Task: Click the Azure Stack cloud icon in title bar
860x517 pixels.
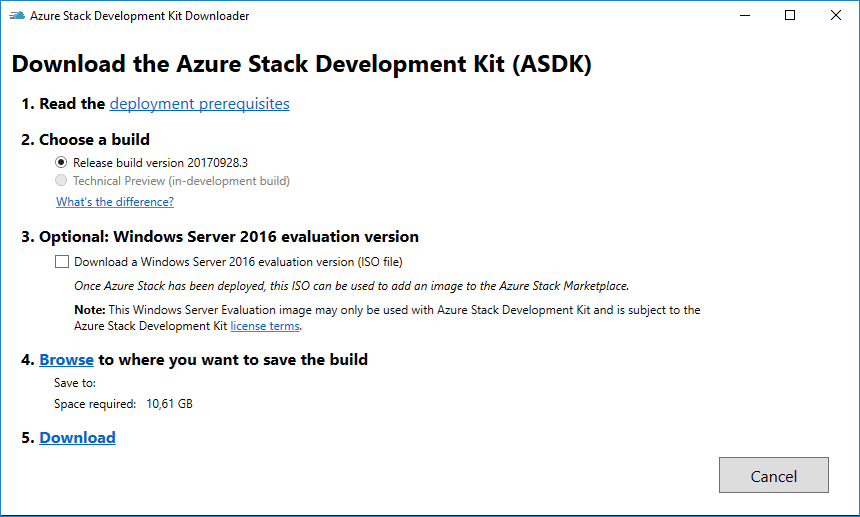Action: coord(17,15)
